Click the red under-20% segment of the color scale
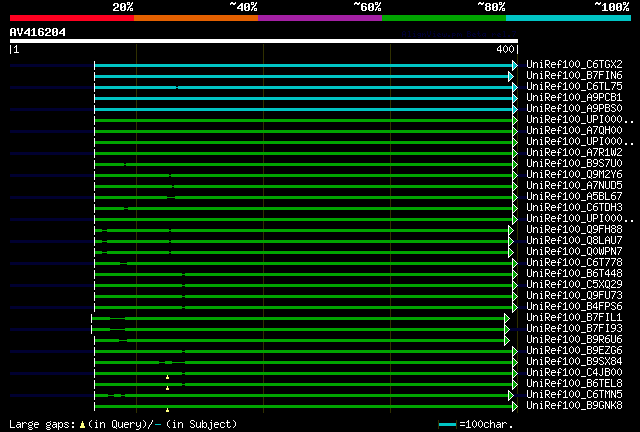Image resolution: width=640 pixels, height=432 pixels. (72, 18)
